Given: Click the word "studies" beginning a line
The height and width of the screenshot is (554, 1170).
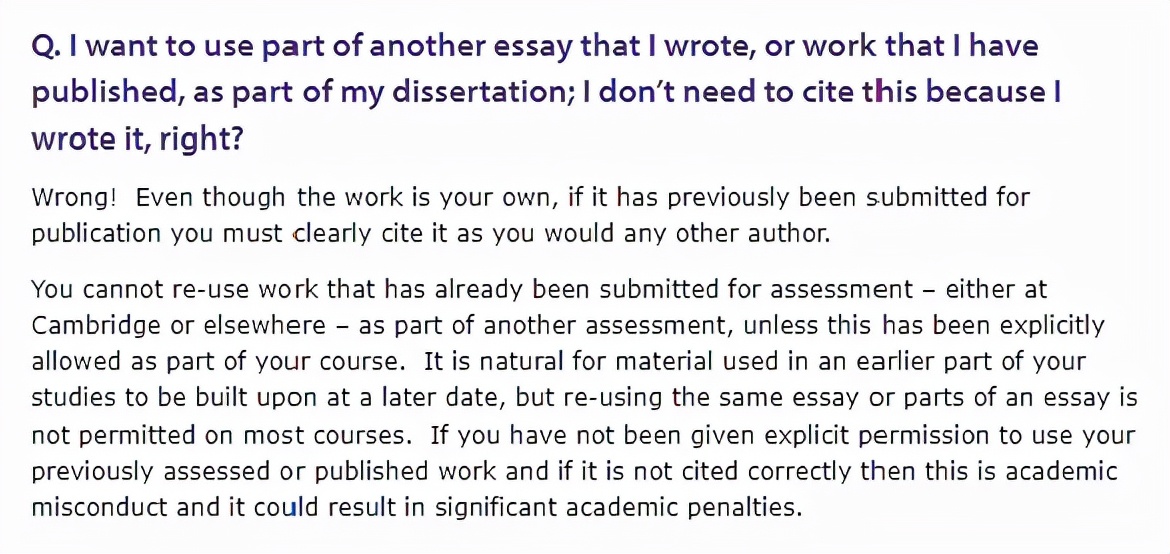Looking at the screenshot, I should point(67,398).
